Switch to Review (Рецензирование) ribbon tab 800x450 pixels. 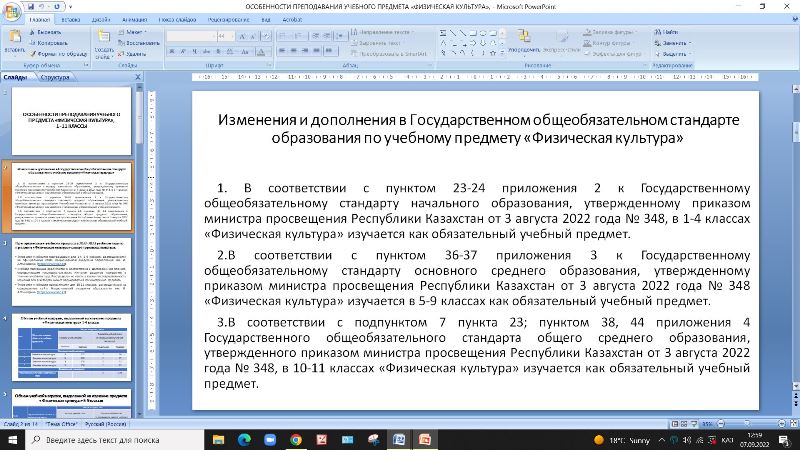tap(229, 20)
